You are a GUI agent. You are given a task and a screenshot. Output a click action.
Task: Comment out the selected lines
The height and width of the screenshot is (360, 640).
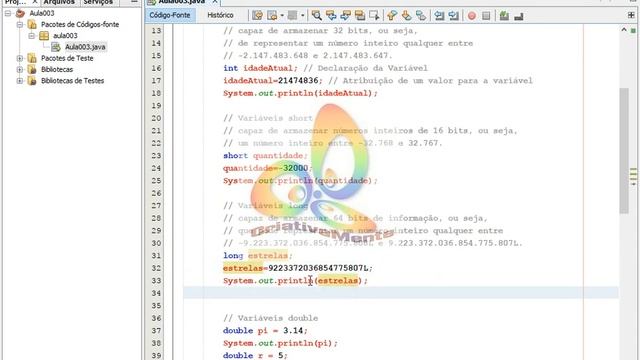[504, 16]
